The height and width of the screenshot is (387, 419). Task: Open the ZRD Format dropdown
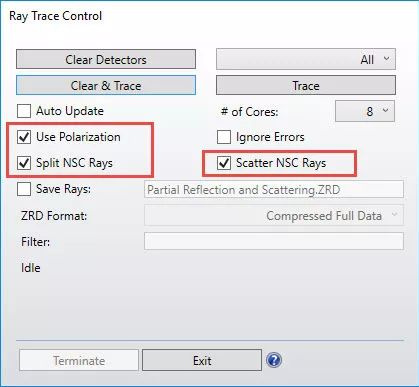(x=274, y=216)
